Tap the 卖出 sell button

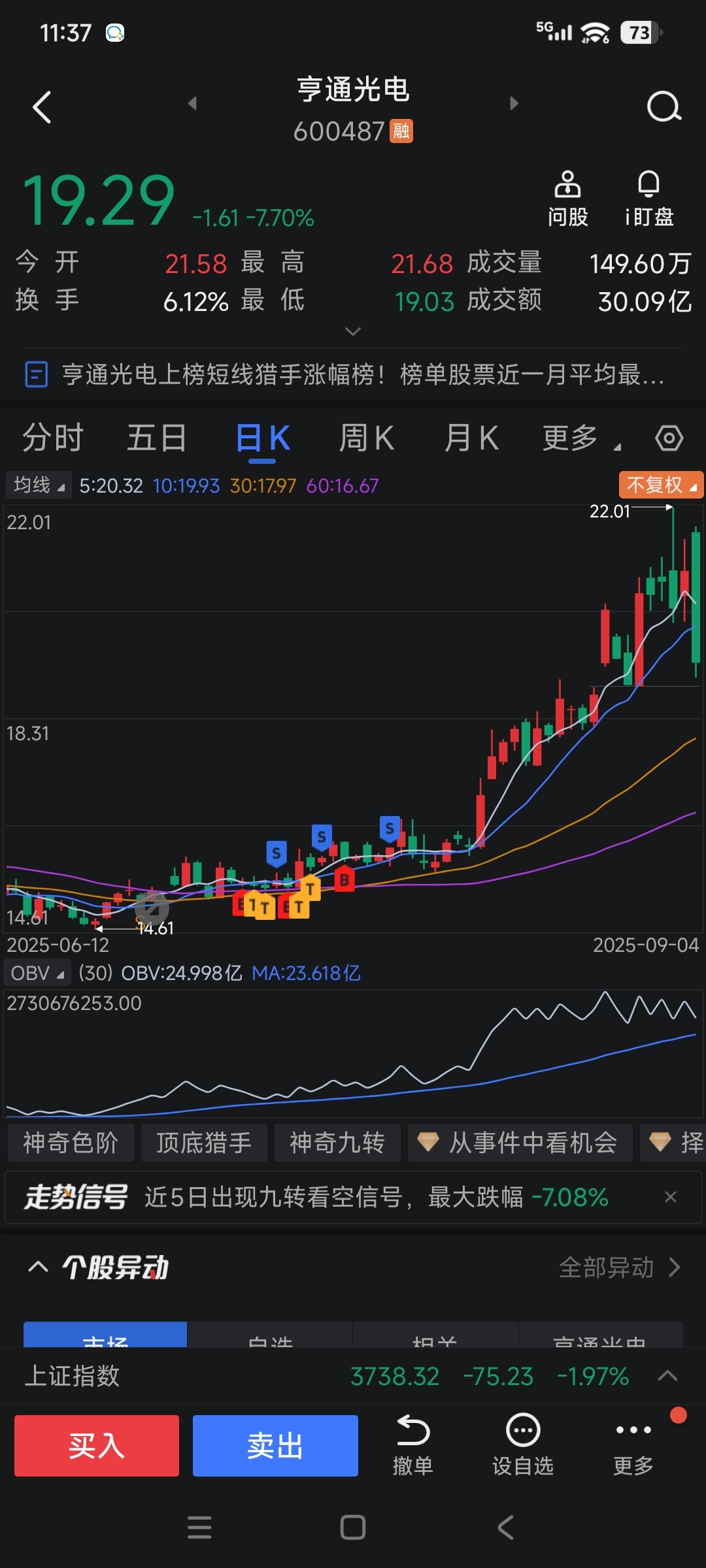pyautogui.click(x=275, y=1446)
